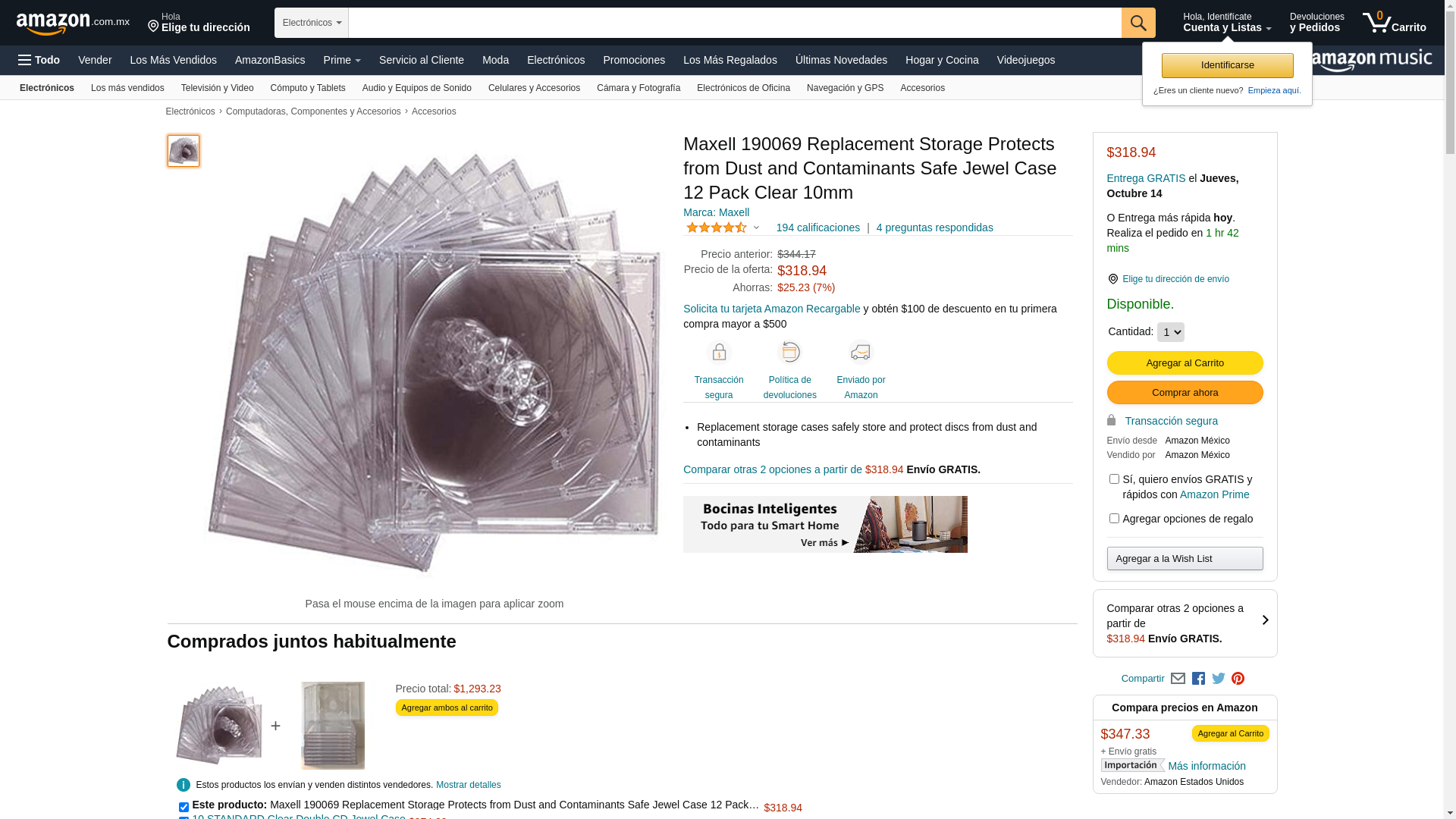Uncheck the Este producto checkbox
Viewport: 1456px width, 819px height.
(184, 808)
